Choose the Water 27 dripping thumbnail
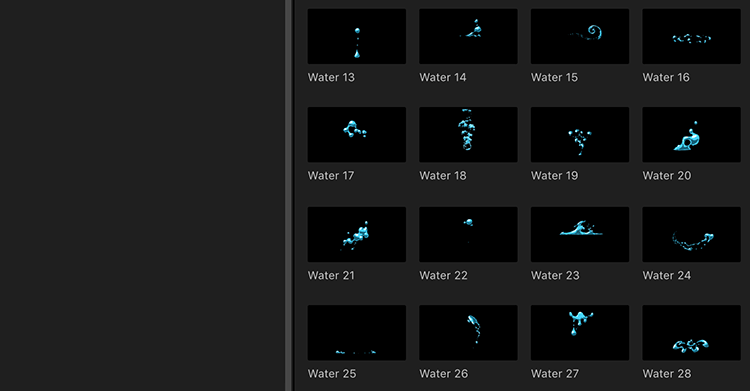 point(580,333)
